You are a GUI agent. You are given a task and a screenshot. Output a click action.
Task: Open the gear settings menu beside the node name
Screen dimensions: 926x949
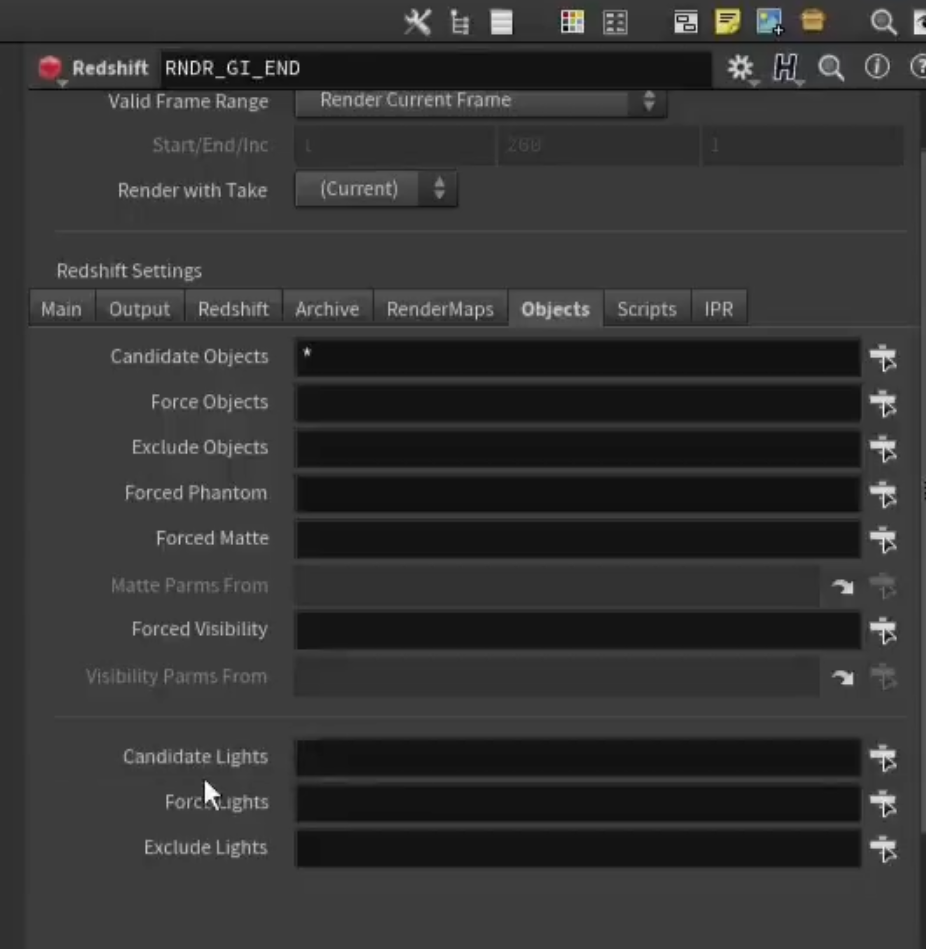point(741,68)
